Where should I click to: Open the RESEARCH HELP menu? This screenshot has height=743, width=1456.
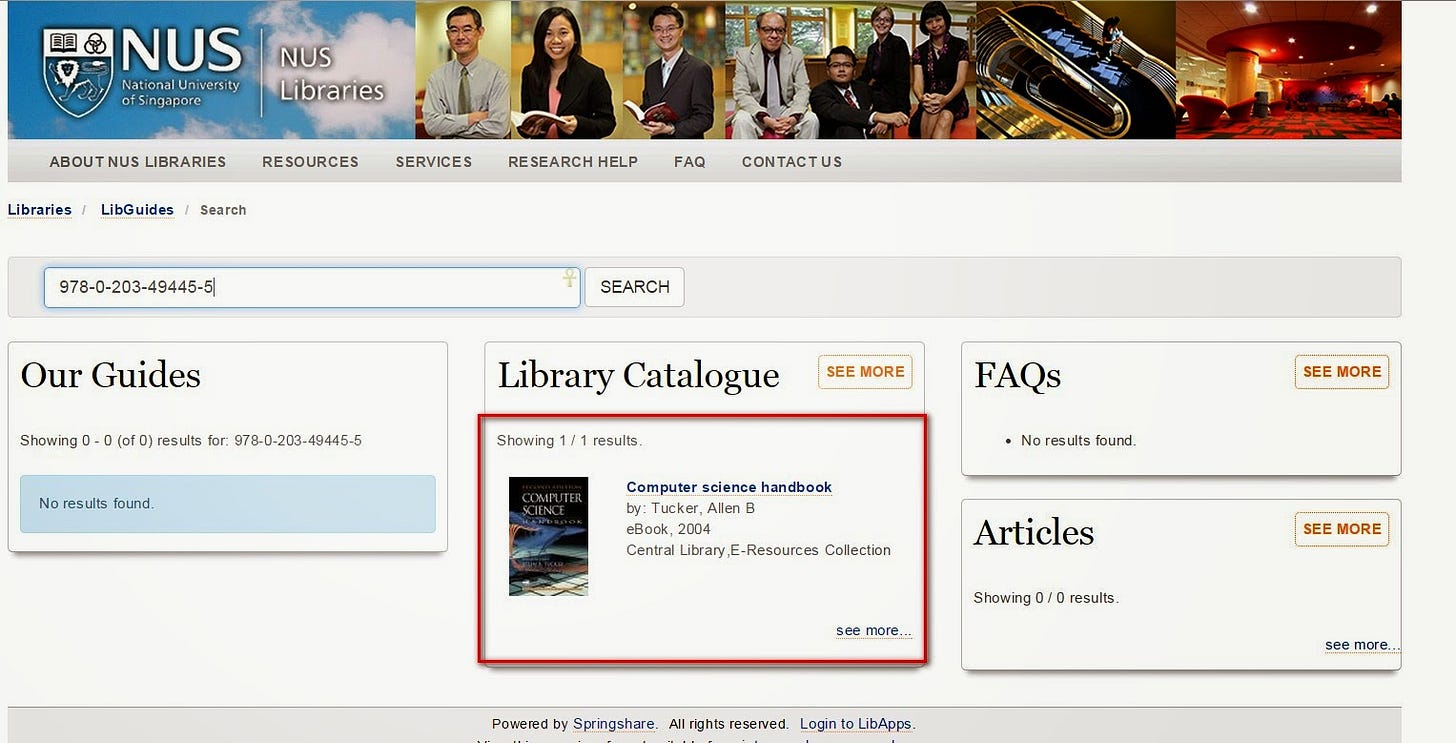click(x=573, y=162)
